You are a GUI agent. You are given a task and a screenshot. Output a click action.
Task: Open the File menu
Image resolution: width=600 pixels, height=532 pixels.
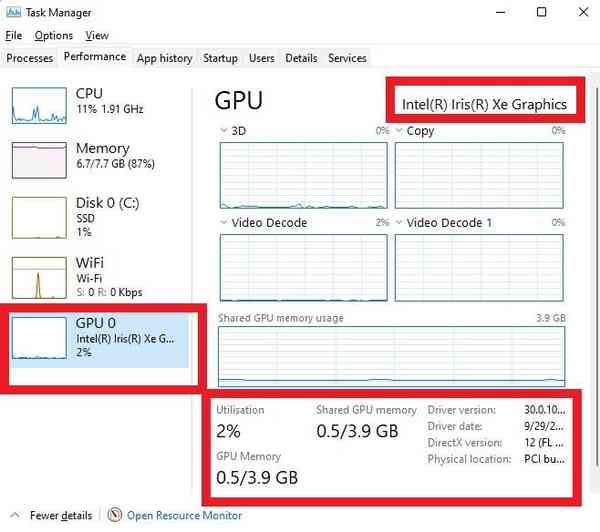pos(13,35)
